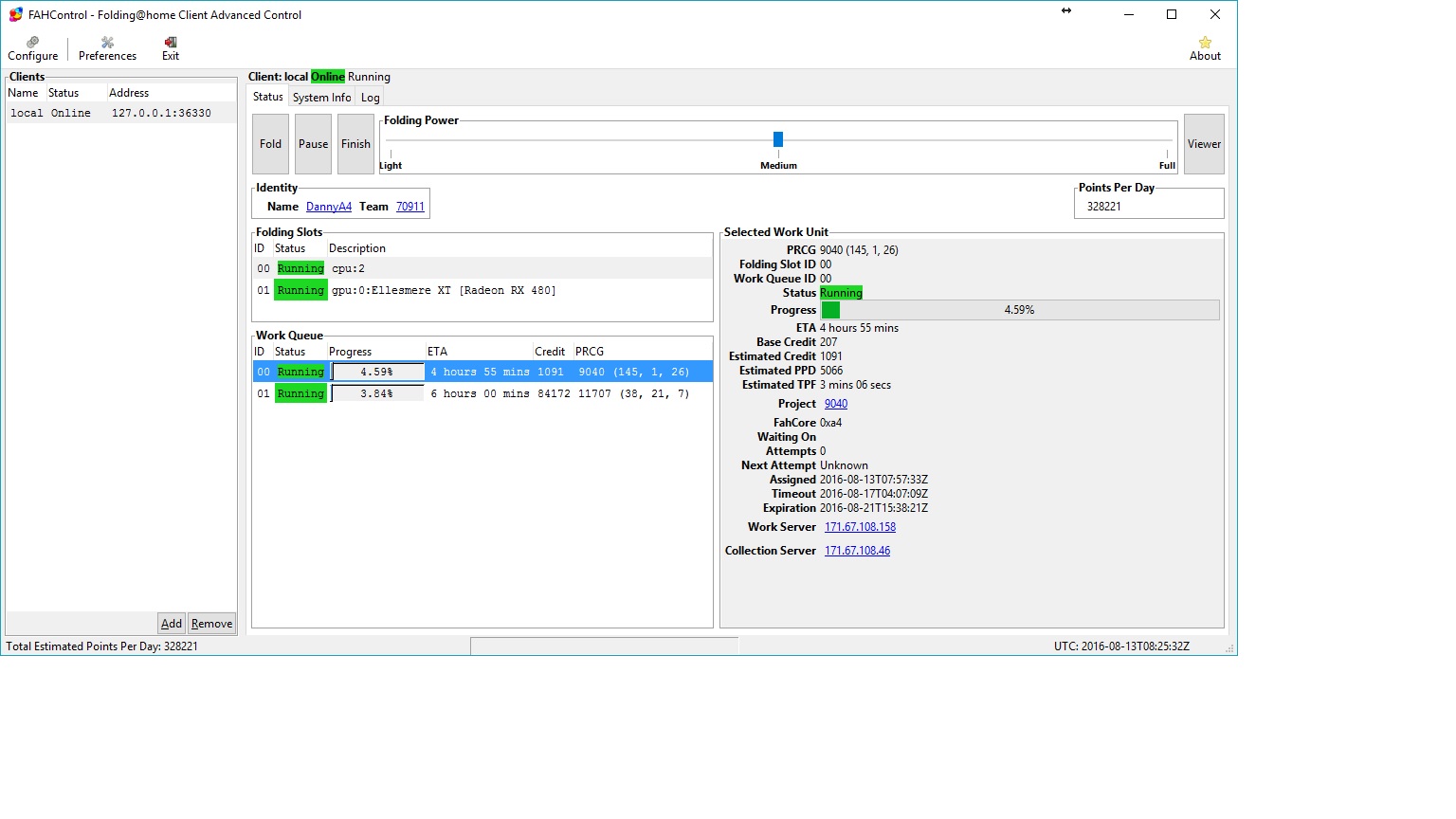
Task: Click the Fold button
Action: (270, 144)
